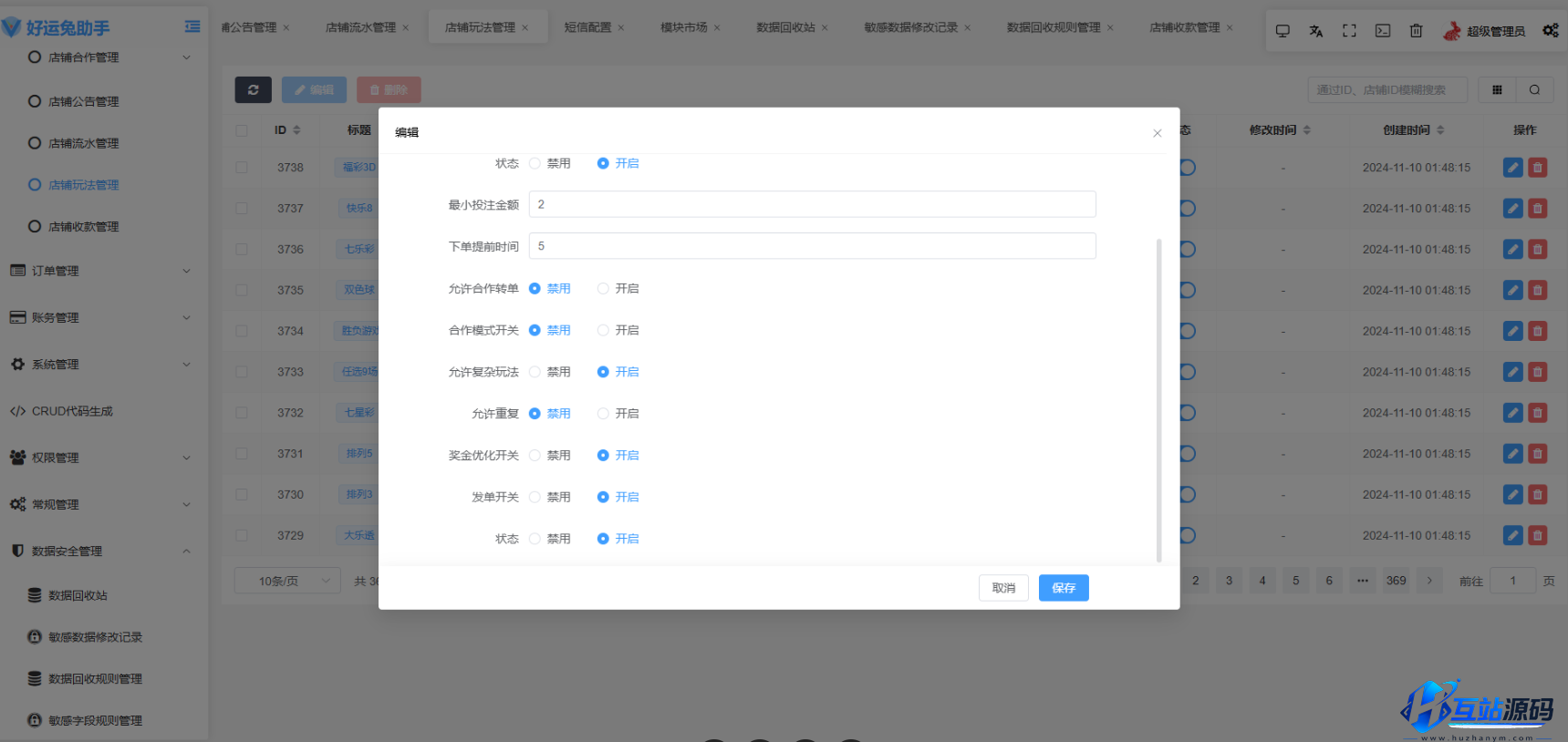Close the 编辑 dialog with the X icon
Viewport: 1568px width, 742px height.
(1157, 133)
